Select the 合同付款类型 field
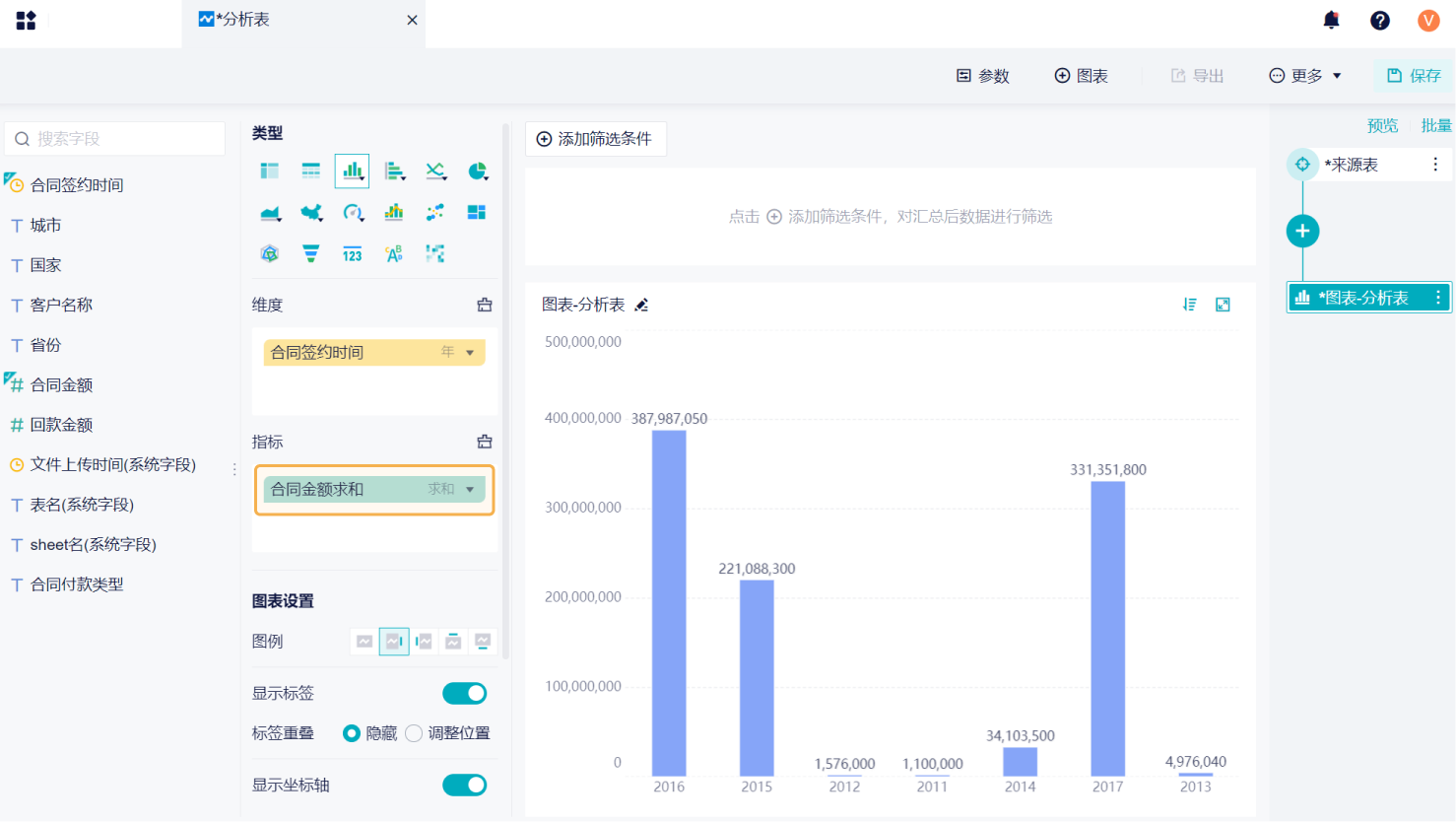The height and width of the screenshot is (822, 1456). coord(77,584)
